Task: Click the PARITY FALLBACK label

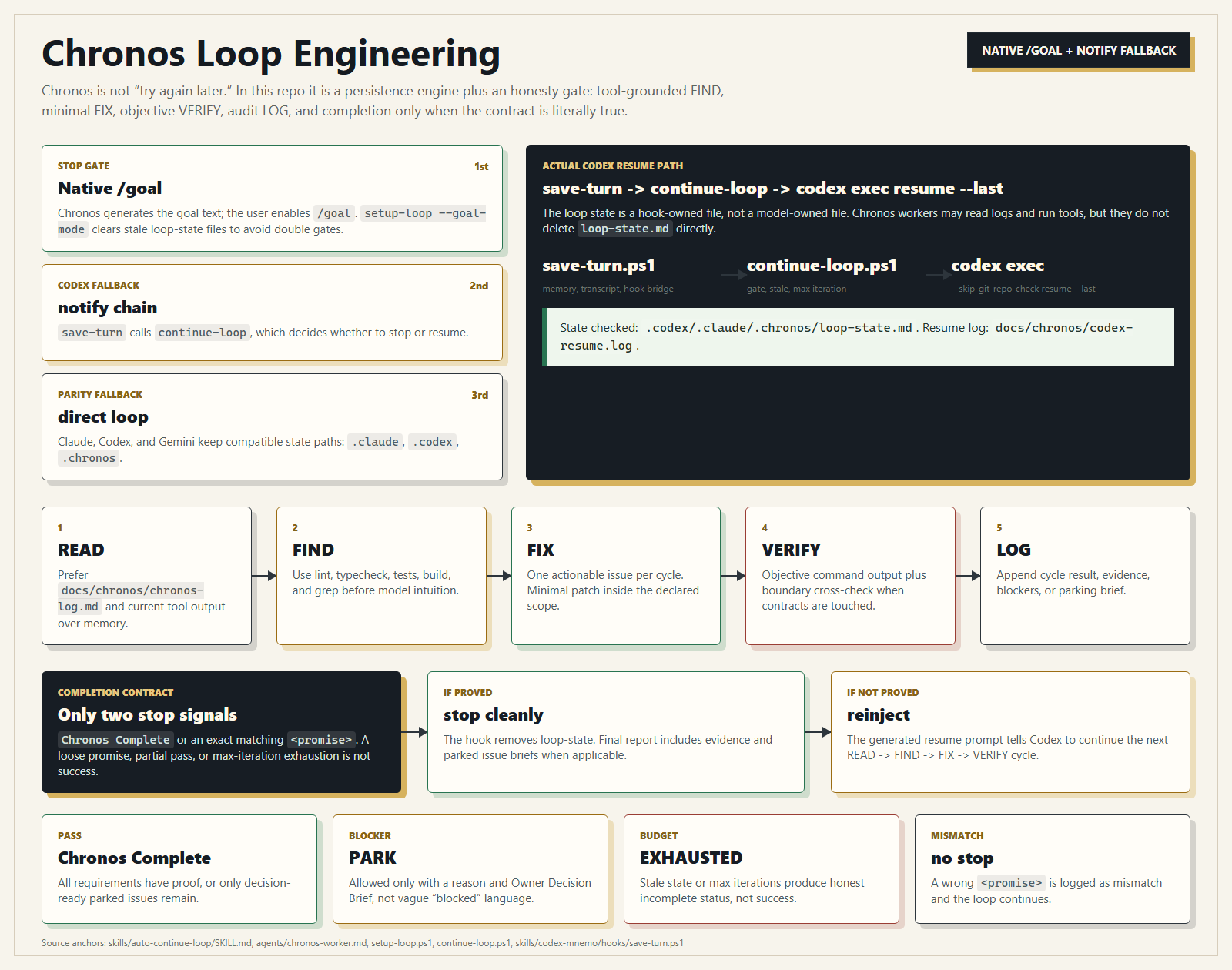Action: pos(100,394)
